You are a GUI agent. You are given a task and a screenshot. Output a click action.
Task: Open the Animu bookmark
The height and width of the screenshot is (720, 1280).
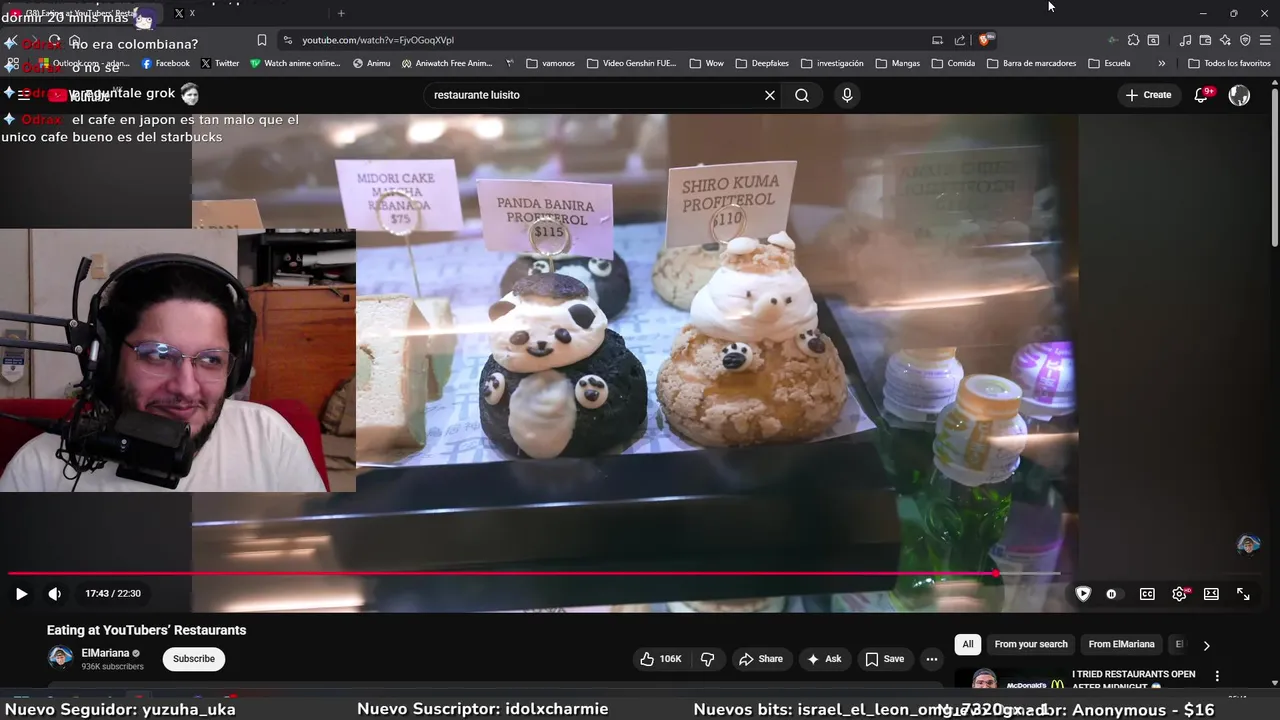point(371,63)
